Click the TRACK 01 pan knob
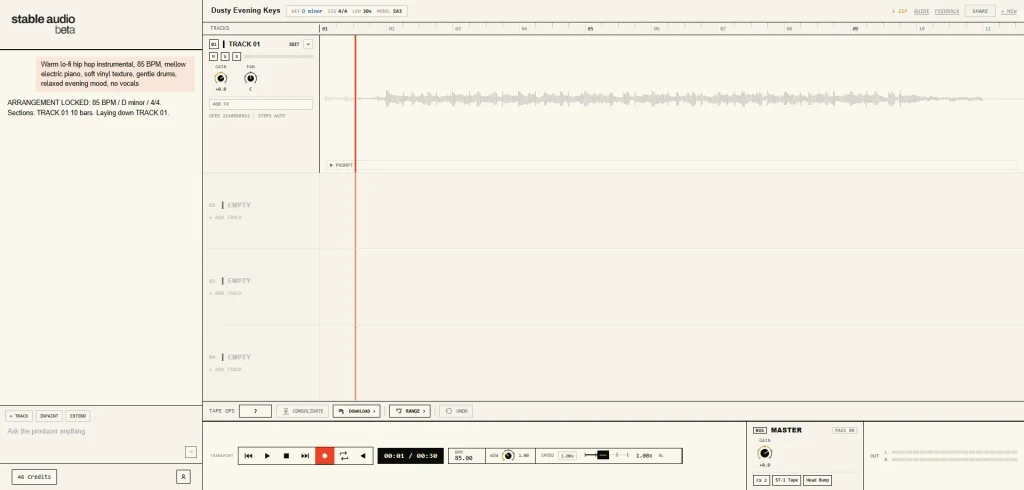The image size is (1024, 490). [x=250, y=78]
